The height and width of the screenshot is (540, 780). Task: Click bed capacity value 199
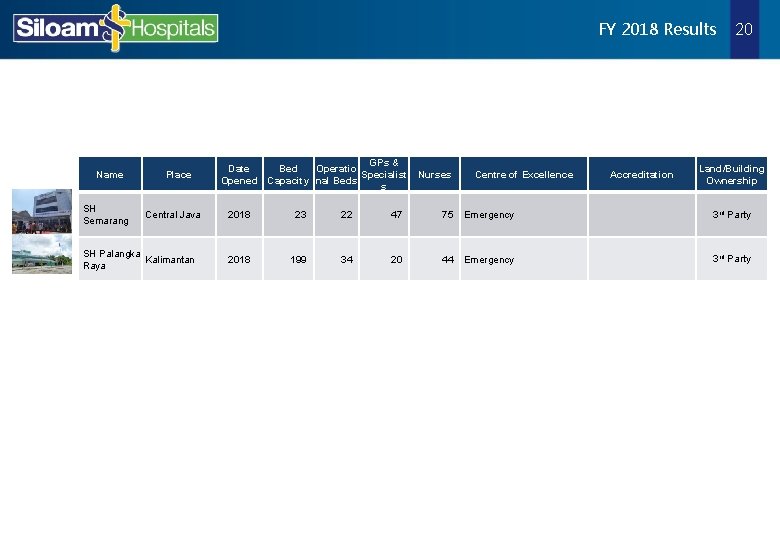pyautogui.click(x=298, y=260)
